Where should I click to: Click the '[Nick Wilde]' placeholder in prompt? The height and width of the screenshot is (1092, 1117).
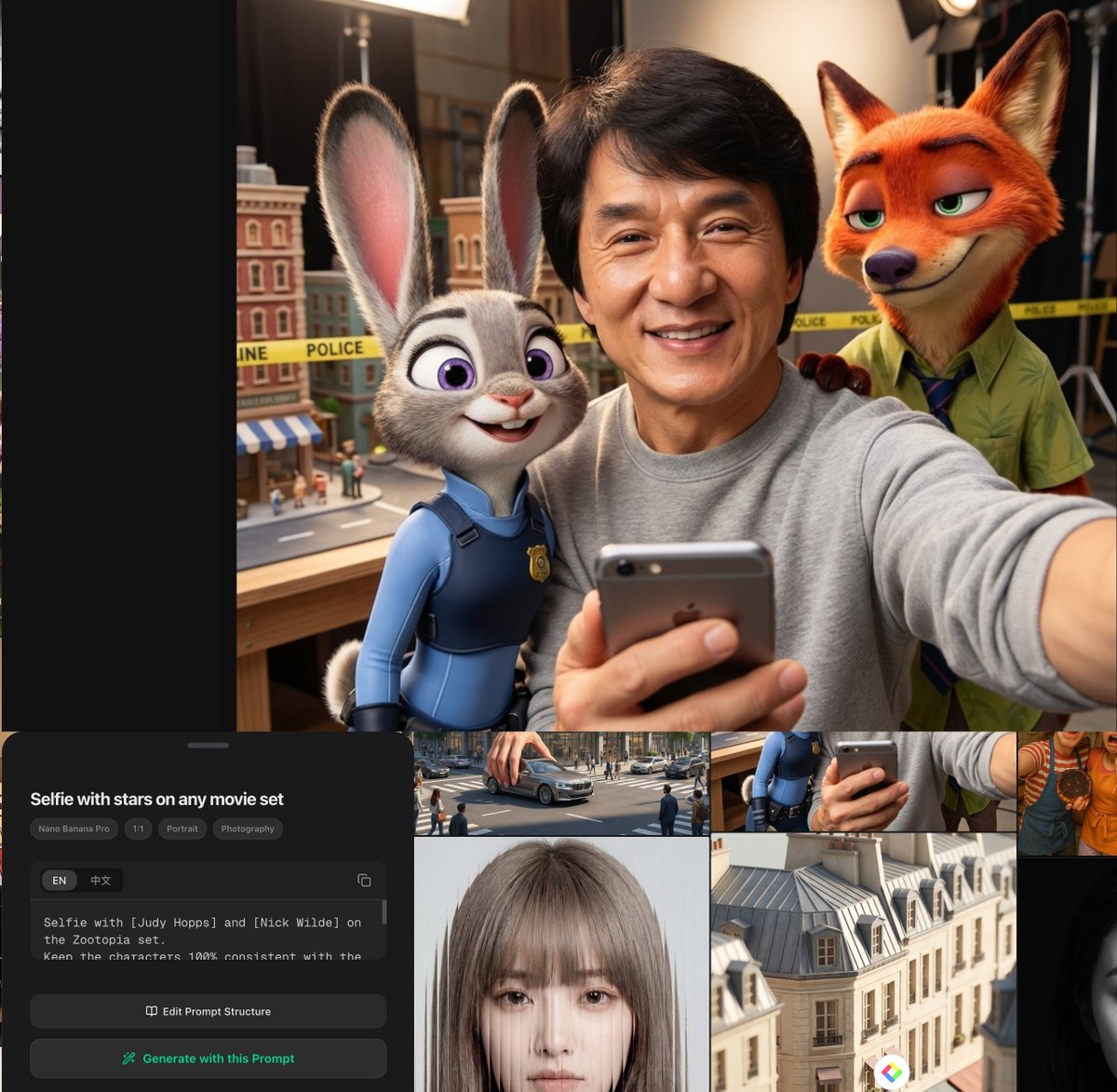coord(297,923)
